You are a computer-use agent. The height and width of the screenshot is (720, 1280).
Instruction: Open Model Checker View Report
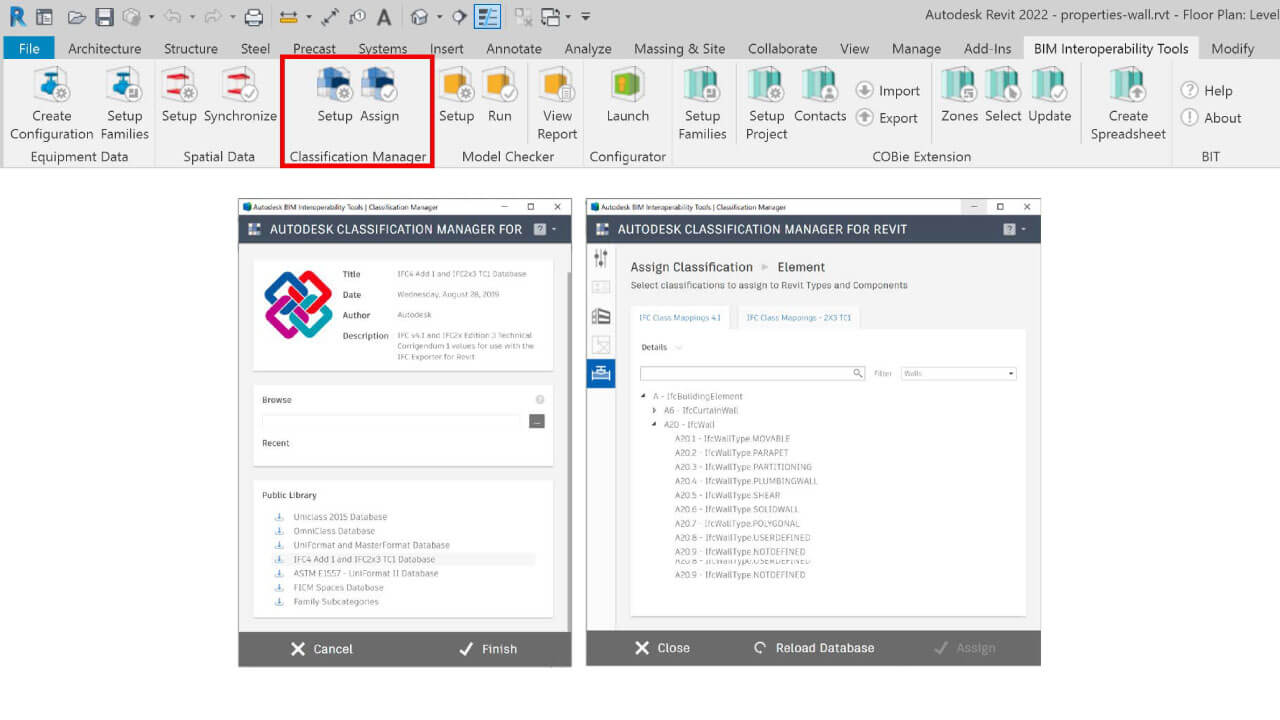[557, 105]
